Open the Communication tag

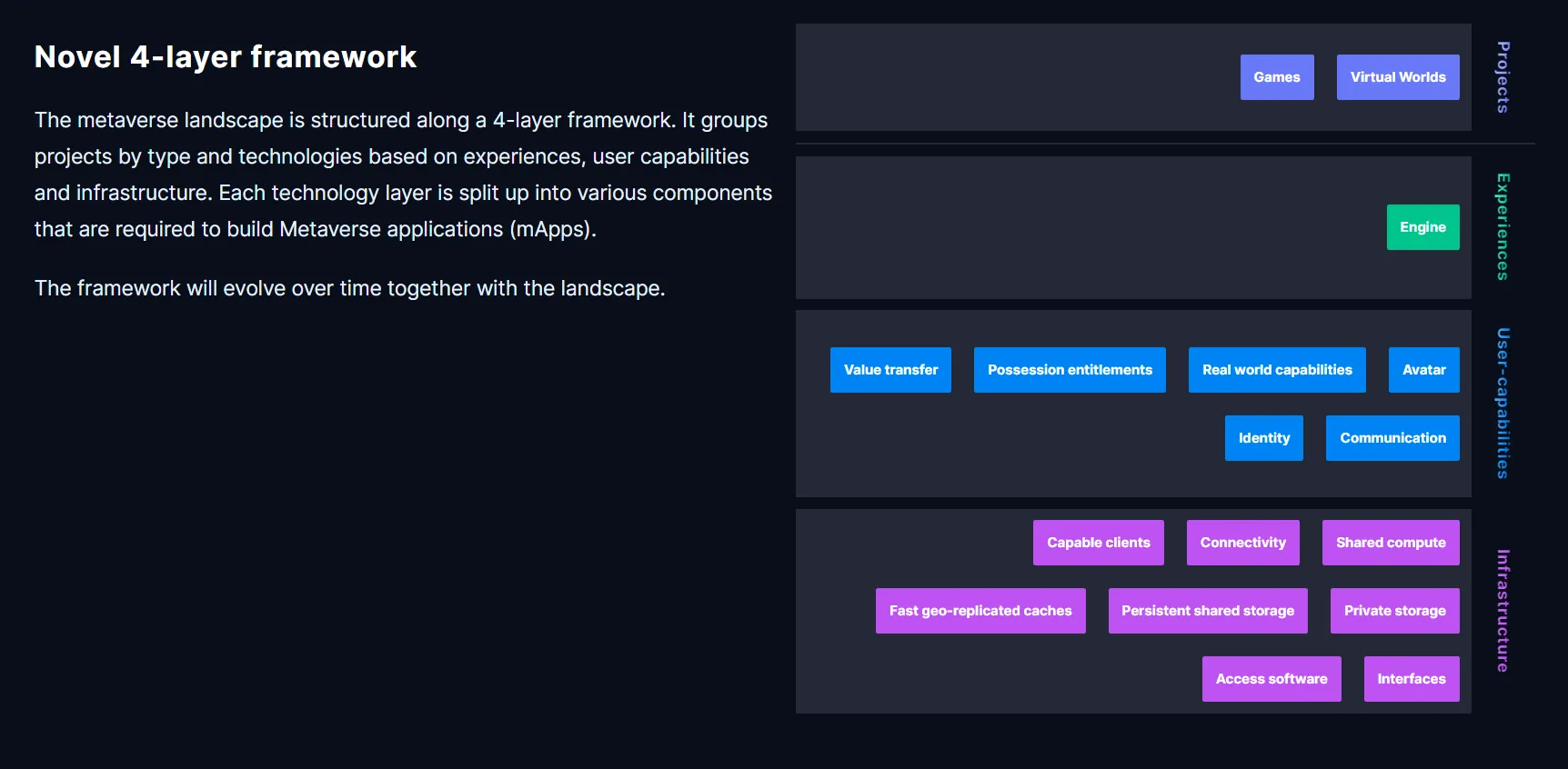click(1392, 438)
